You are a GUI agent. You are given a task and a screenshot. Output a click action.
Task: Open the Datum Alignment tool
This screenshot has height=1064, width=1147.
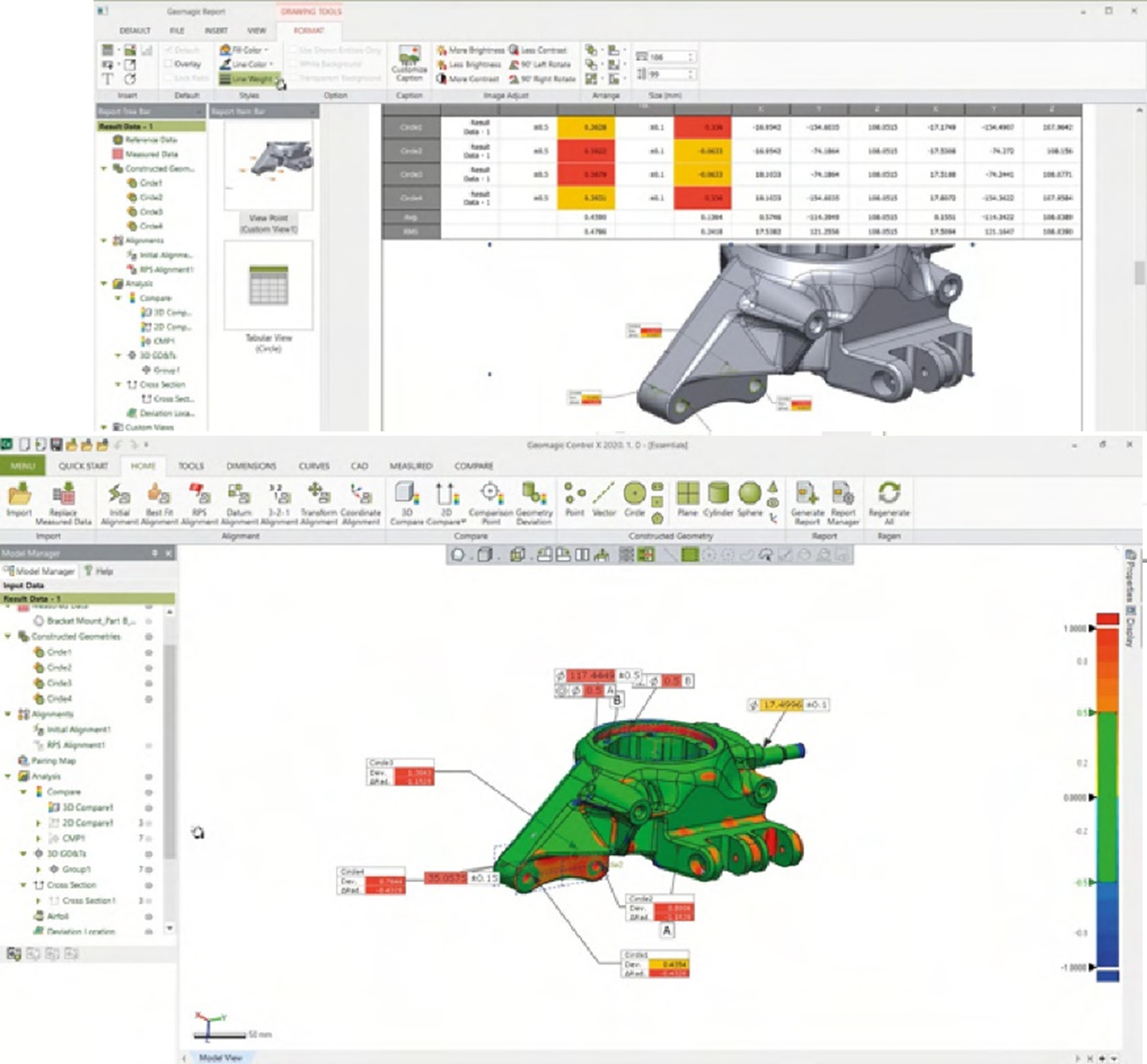(x=239, y=502)
